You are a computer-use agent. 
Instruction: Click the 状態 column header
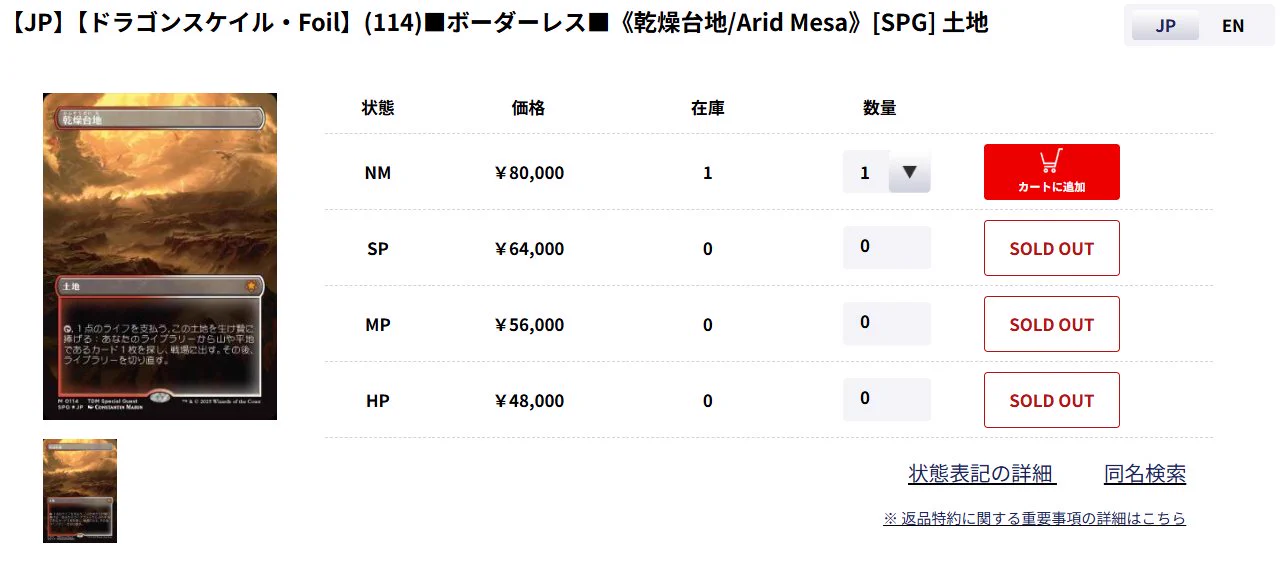point(378,108)
